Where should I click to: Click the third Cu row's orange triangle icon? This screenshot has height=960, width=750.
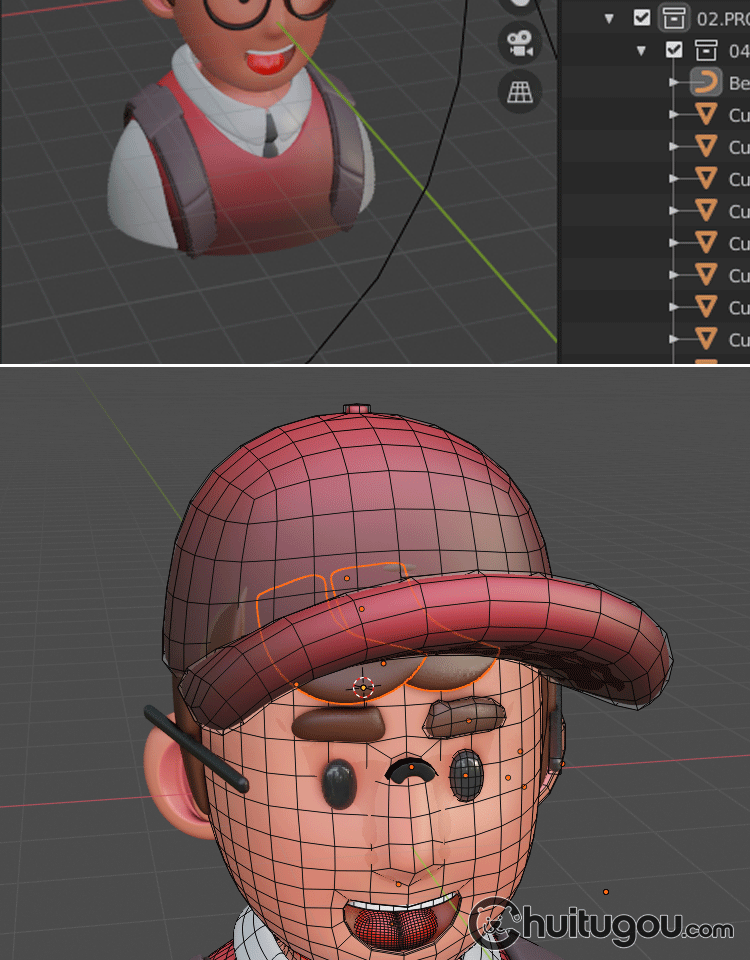[706, 178]
